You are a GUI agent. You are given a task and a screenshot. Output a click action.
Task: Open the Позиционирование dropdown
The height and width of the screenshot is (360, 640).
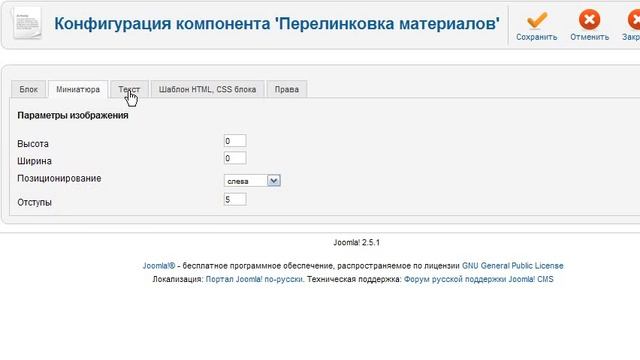252,180
